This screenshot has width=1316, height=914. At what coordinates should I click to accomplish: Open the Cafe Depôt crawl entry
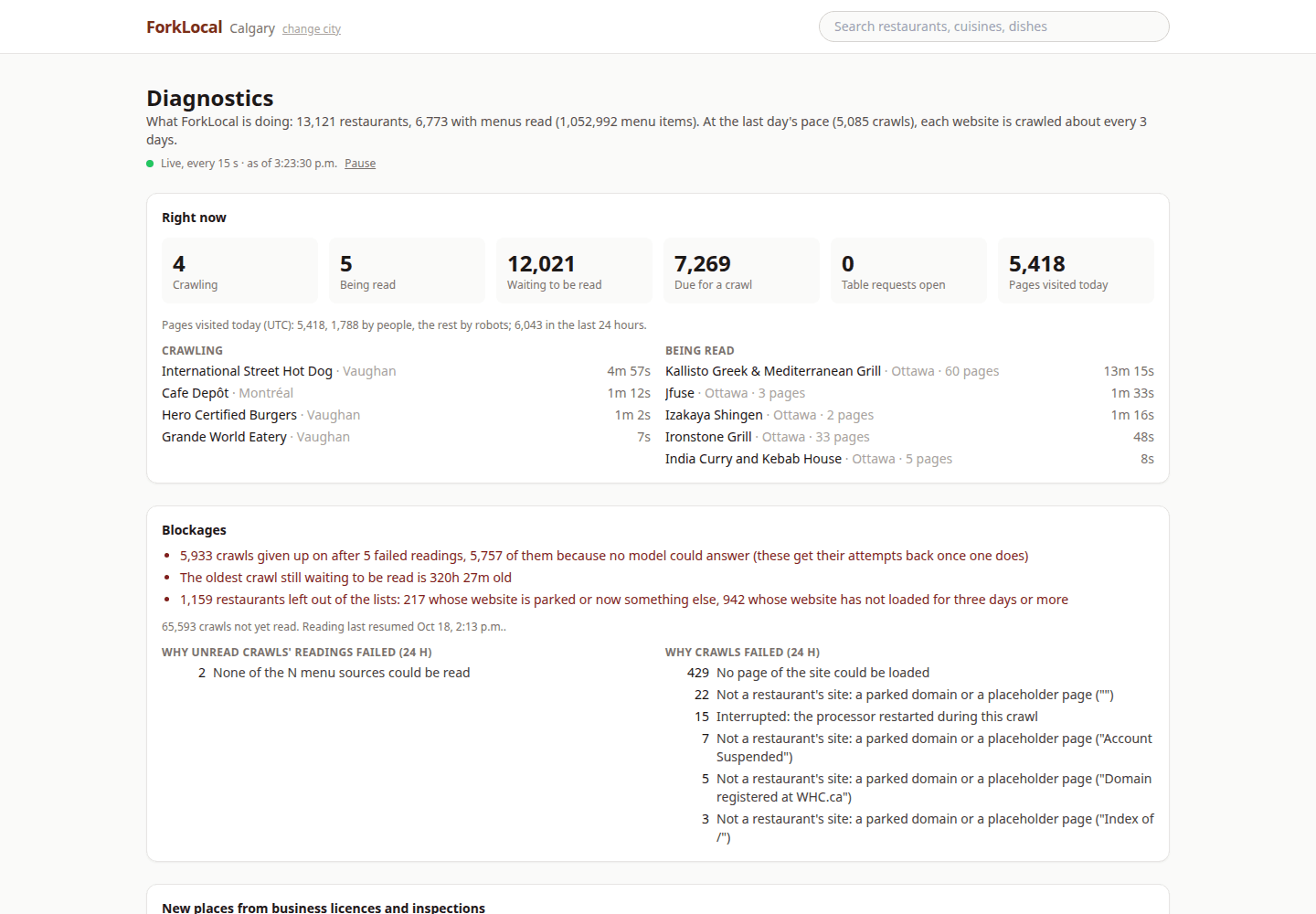tap(406, 393)
